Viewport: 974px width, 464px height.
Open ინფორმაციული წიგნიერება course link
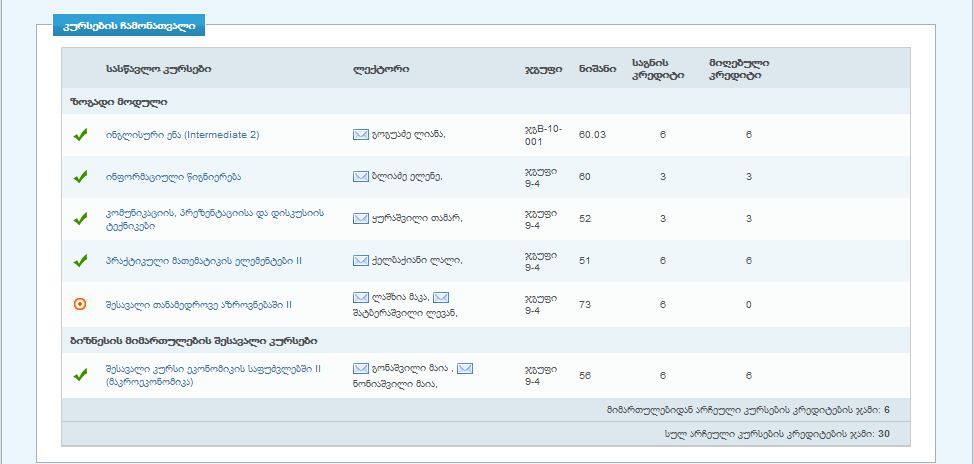tap(173, 177)
